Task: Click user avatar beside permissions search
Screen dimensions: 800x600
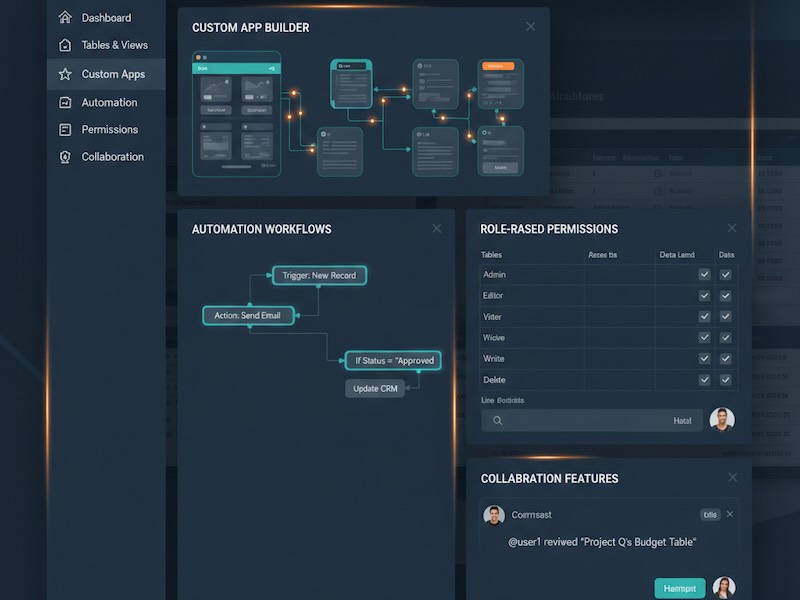Action: 722,419
